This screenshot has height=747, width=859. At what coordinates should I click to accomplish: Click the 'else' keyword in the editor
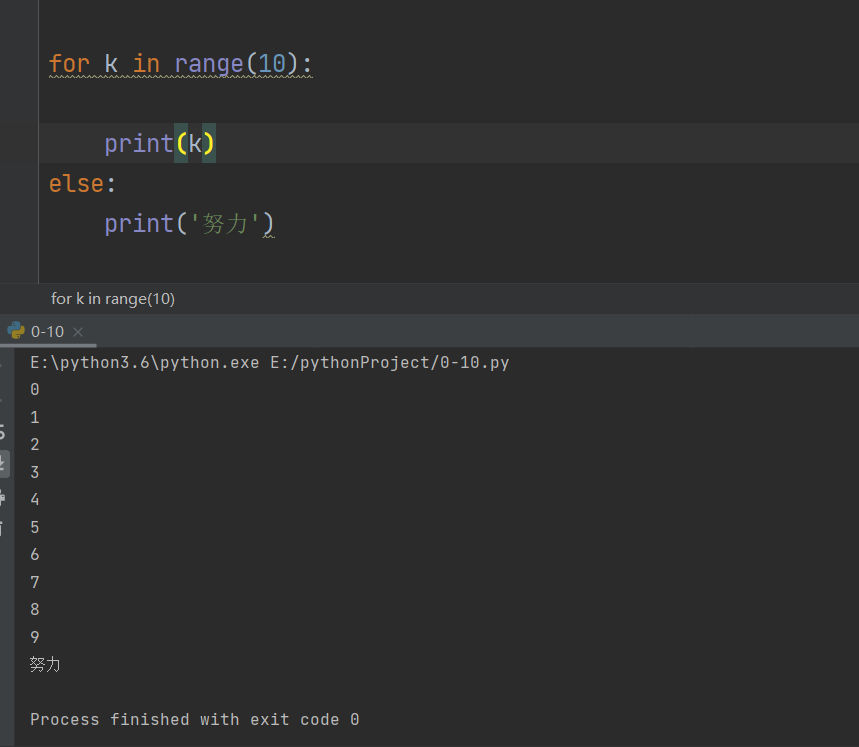76,183
